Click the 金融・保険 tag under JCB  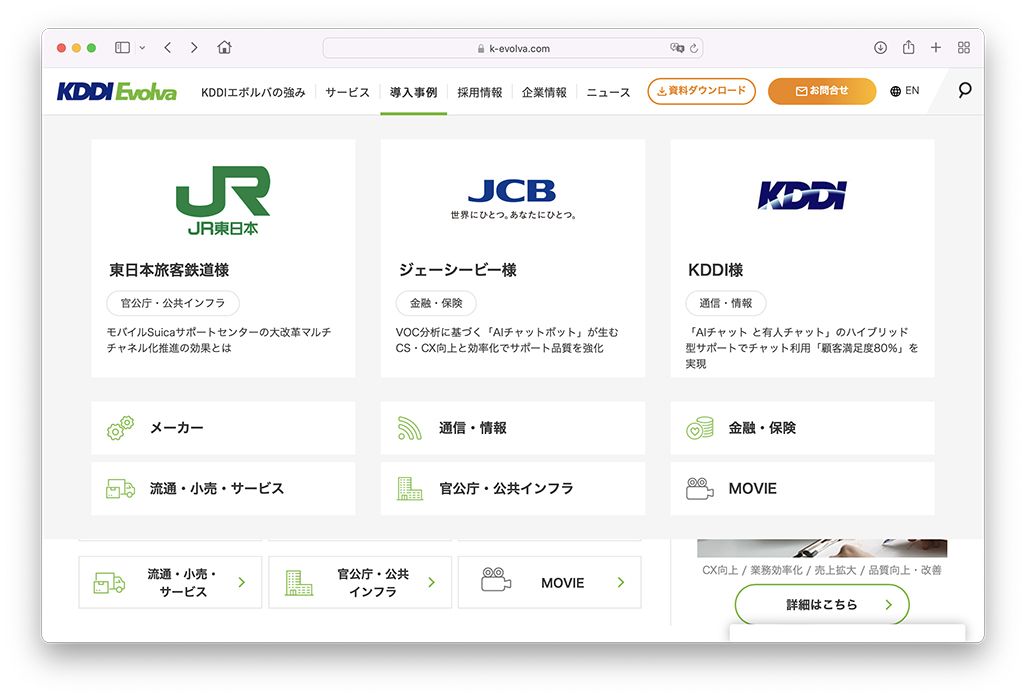[x=436, y=303]
